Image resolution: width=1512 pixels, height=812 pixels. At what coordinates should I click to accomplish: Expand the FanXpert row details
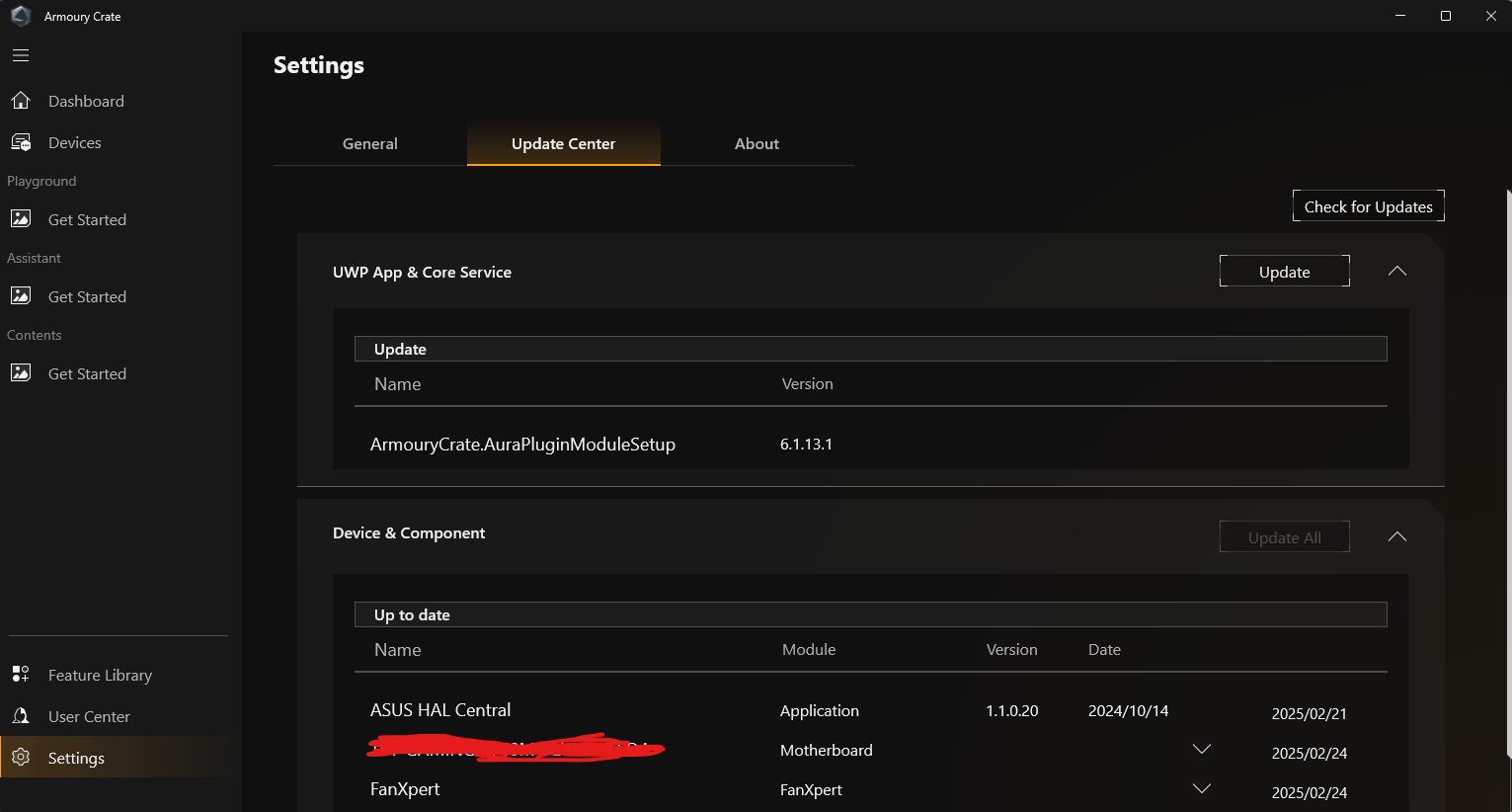[1201, 788]
